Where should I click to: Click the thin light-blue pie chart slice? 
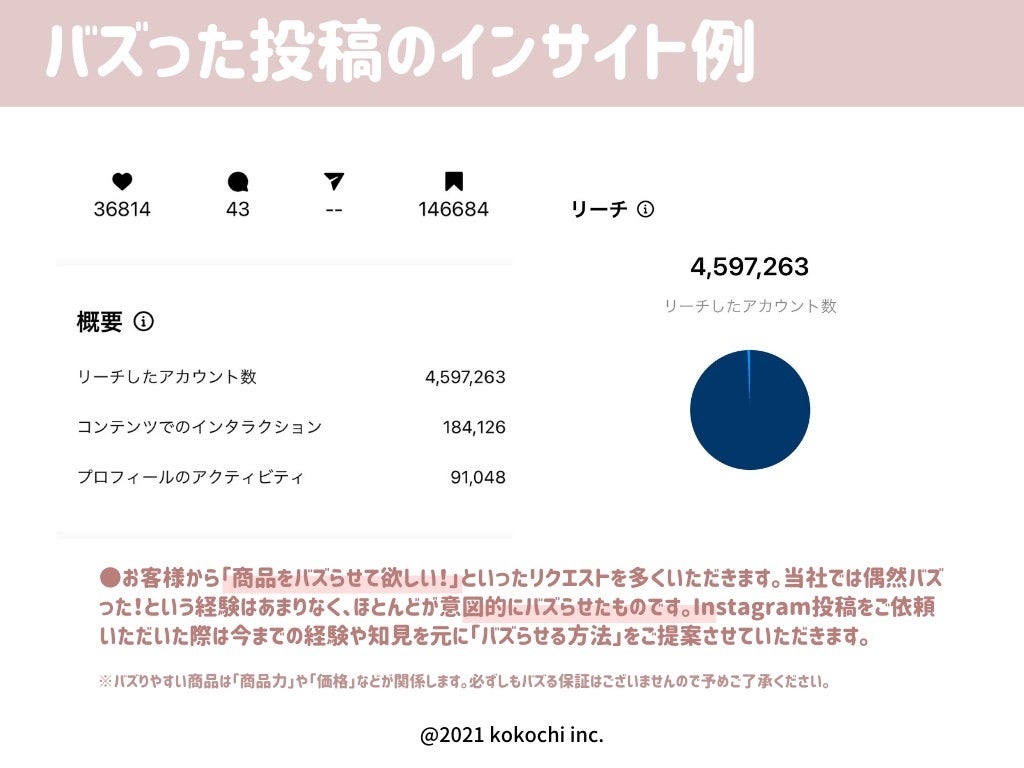click(747, 360)
